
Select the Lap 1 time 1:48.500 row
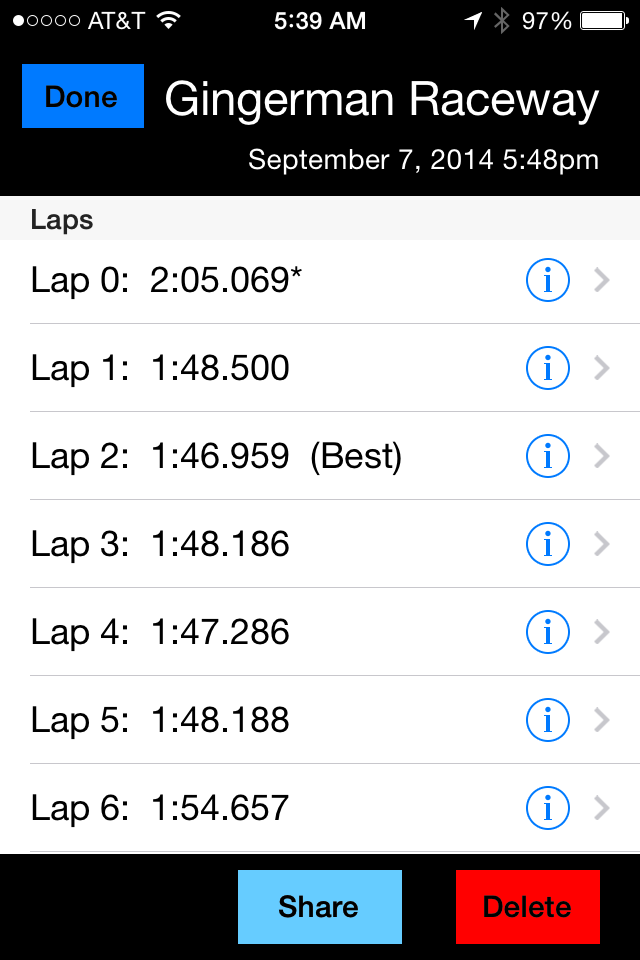220,369
